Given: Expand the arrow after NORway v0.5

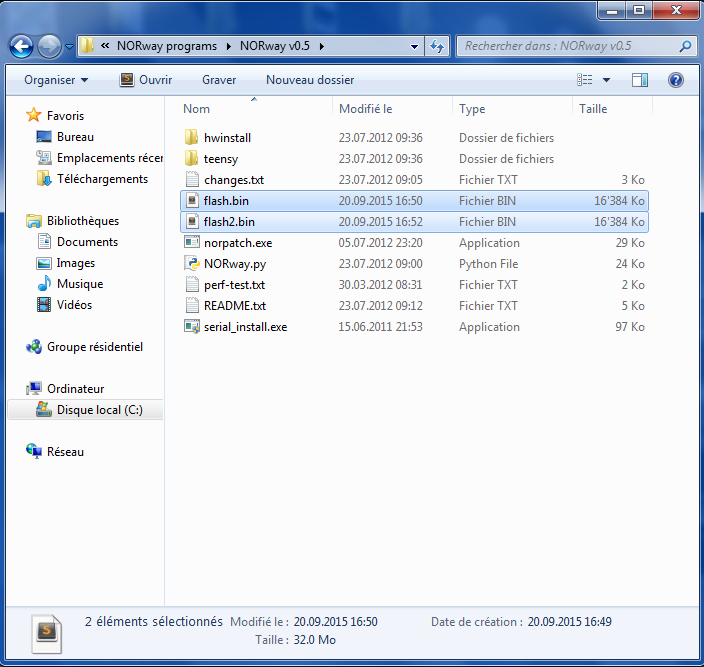Looking at the screenshot, I should point(321,46).
